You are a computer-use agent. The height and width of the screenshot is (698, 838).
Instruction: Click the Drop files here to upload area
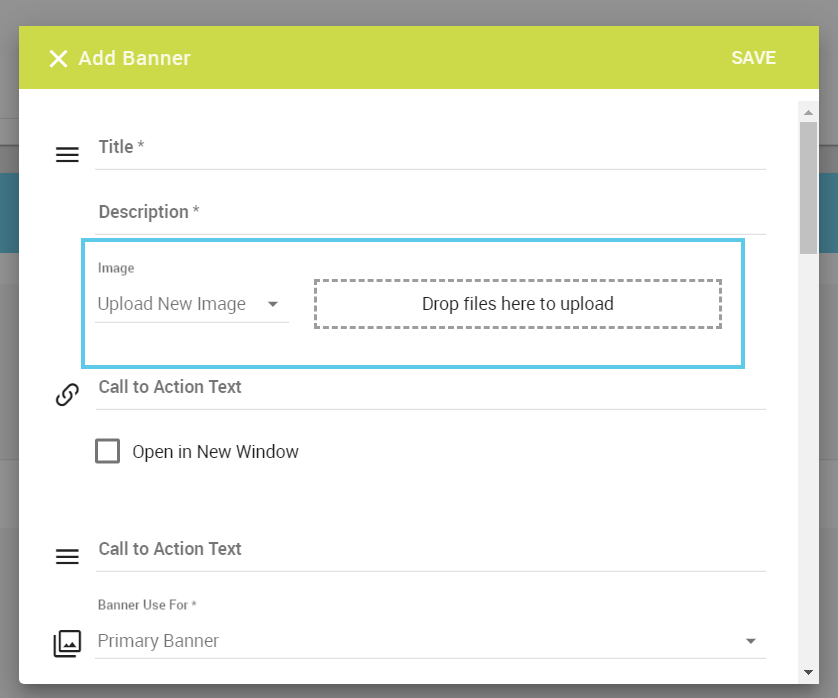[518, 304]
